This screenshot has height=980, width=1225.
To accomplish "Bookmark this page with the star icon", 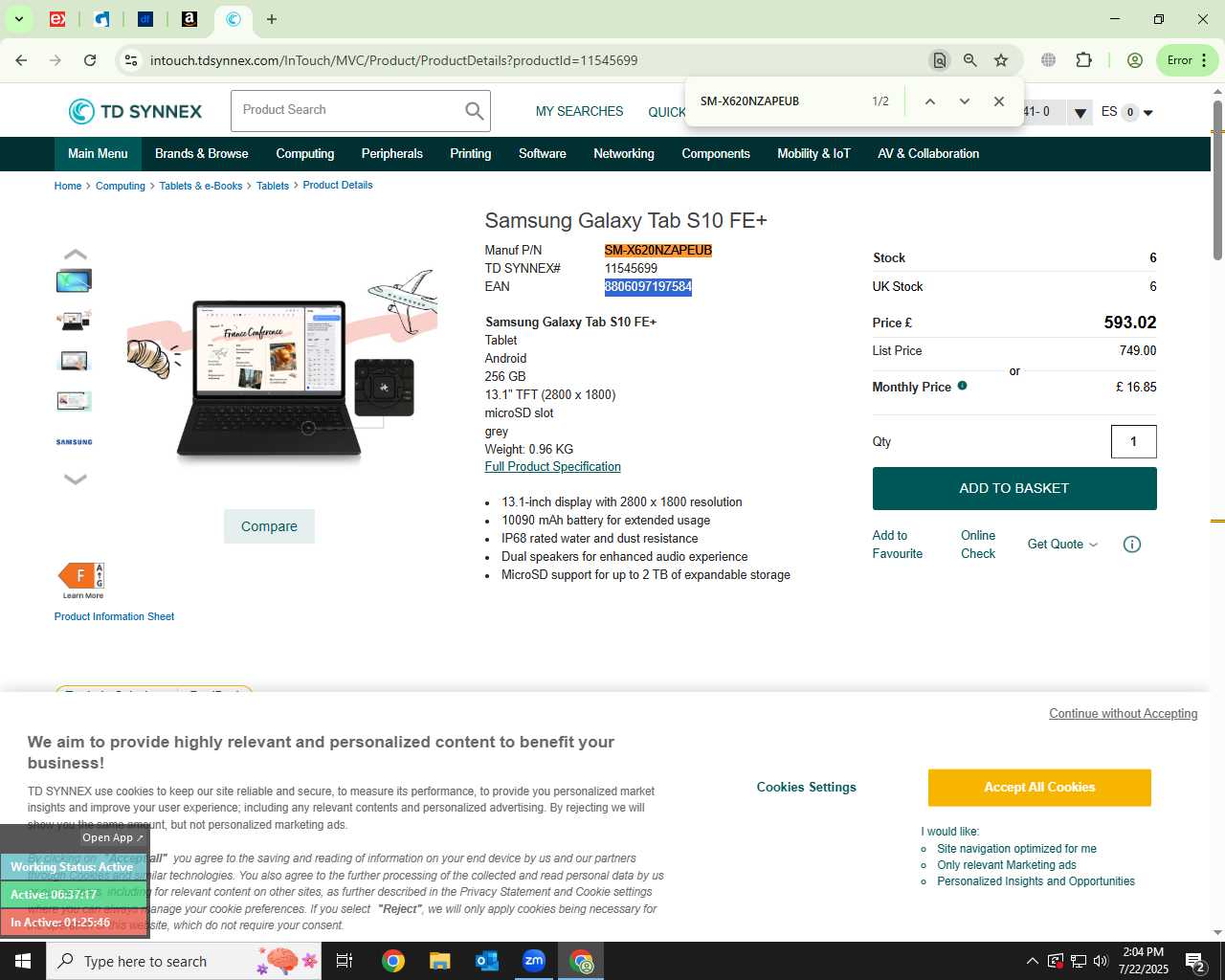I will [1001, 60].
